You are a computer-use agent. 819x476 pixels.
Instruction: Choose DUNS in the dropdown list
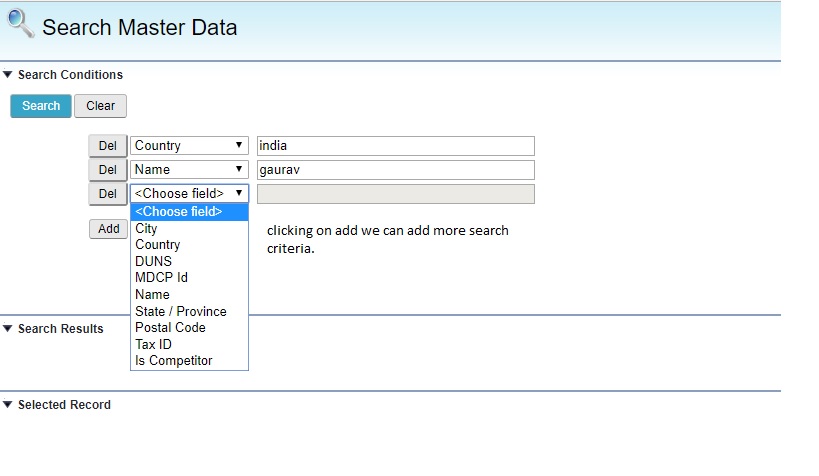pos(153,261)
